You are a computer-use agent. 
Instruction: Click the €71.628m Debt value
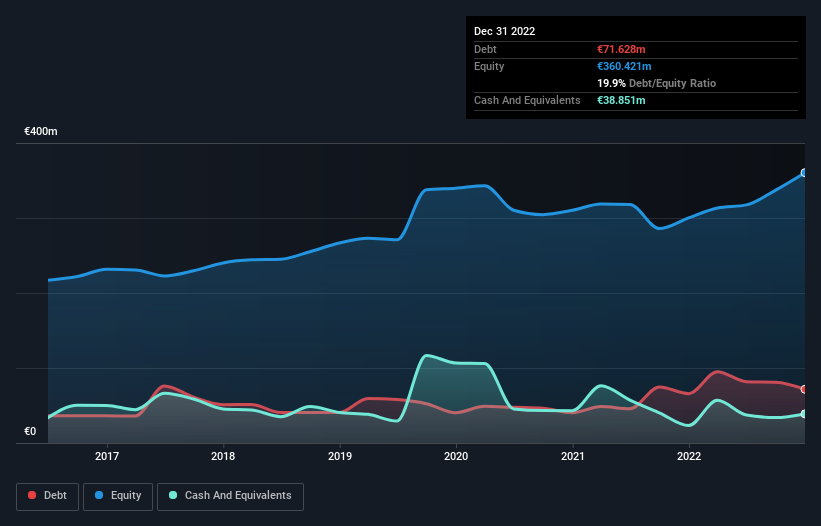[x=621, y=49]
